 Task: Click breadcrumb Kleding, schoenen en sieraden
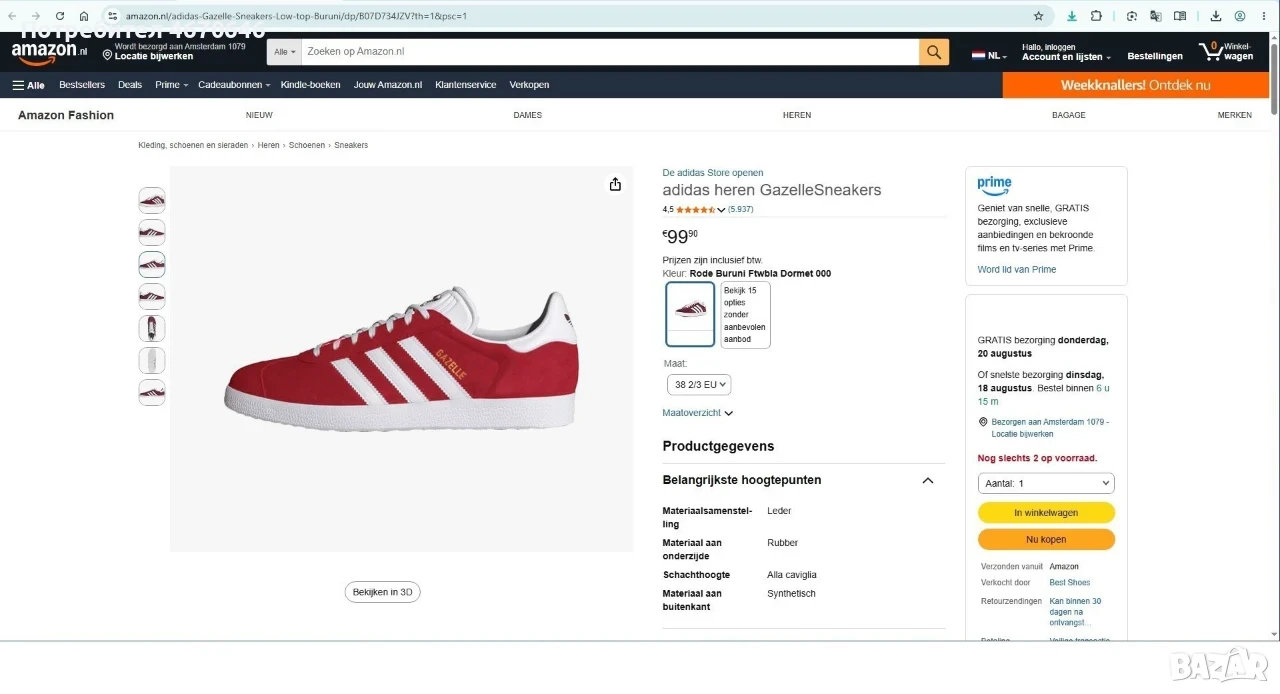pos(193,145)
